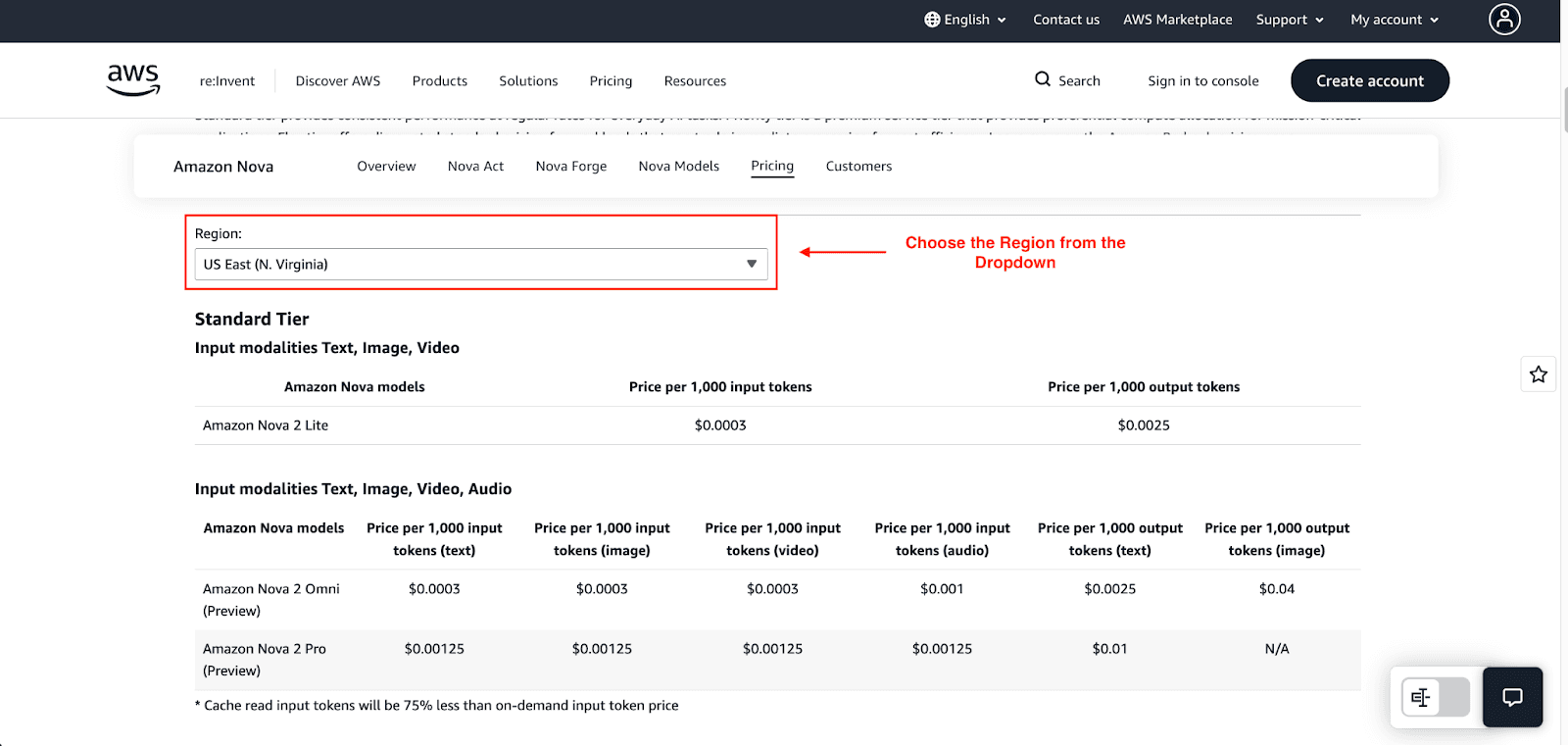Click the Amazon Nova 2 Pro (Preview) label
This screenshot has height=746, width=1568.
point(265,660)
